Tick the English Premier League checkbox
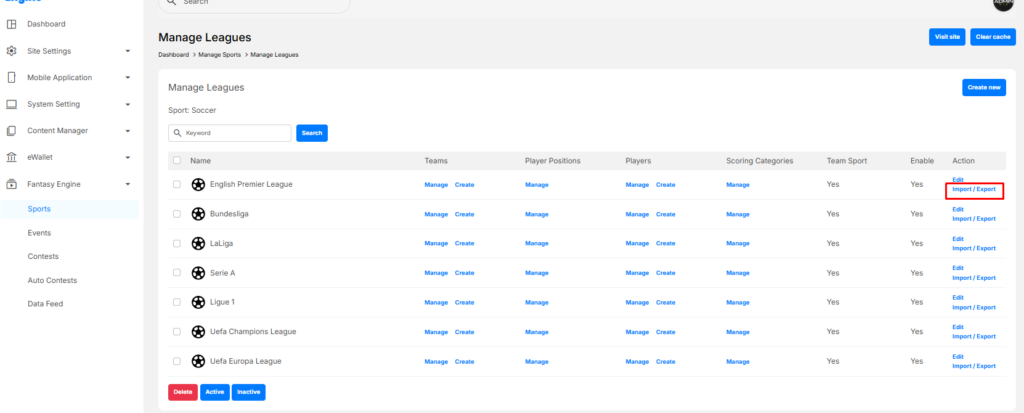The height and width of the screenshot is (413, 1024). [x=177, y=184]
